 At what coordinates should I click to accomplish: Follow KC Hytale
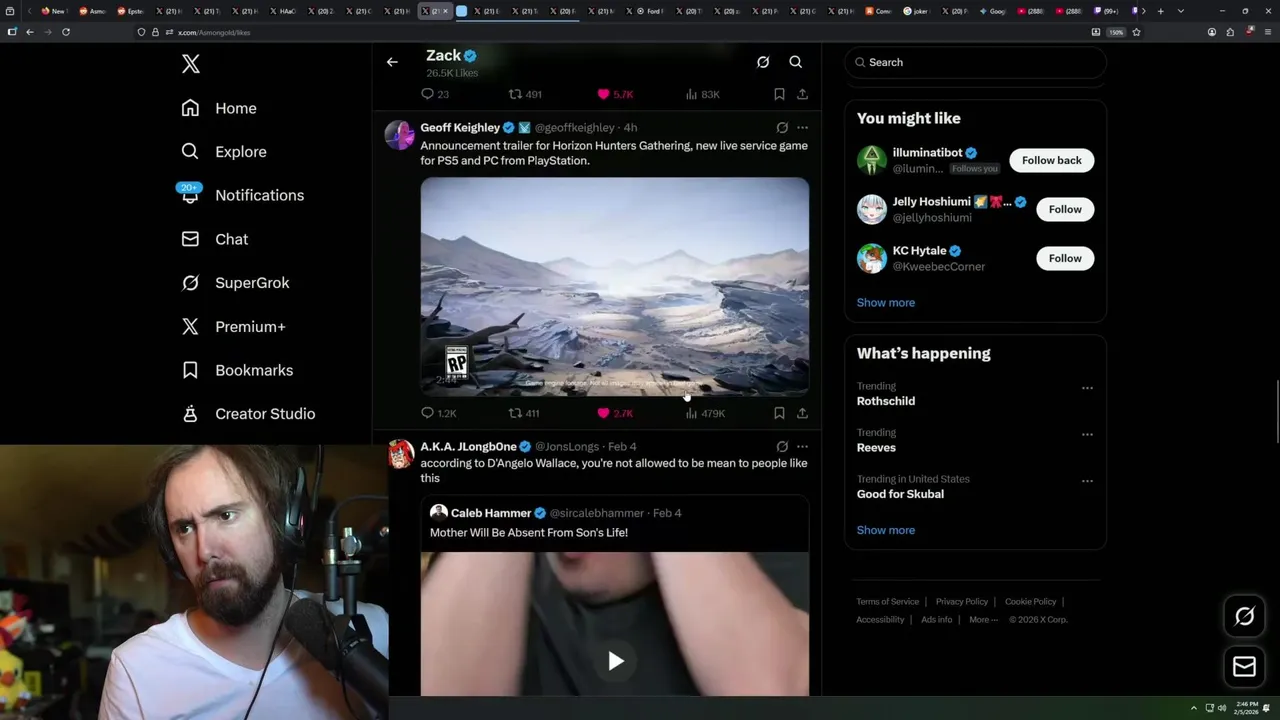(1065, 258)
